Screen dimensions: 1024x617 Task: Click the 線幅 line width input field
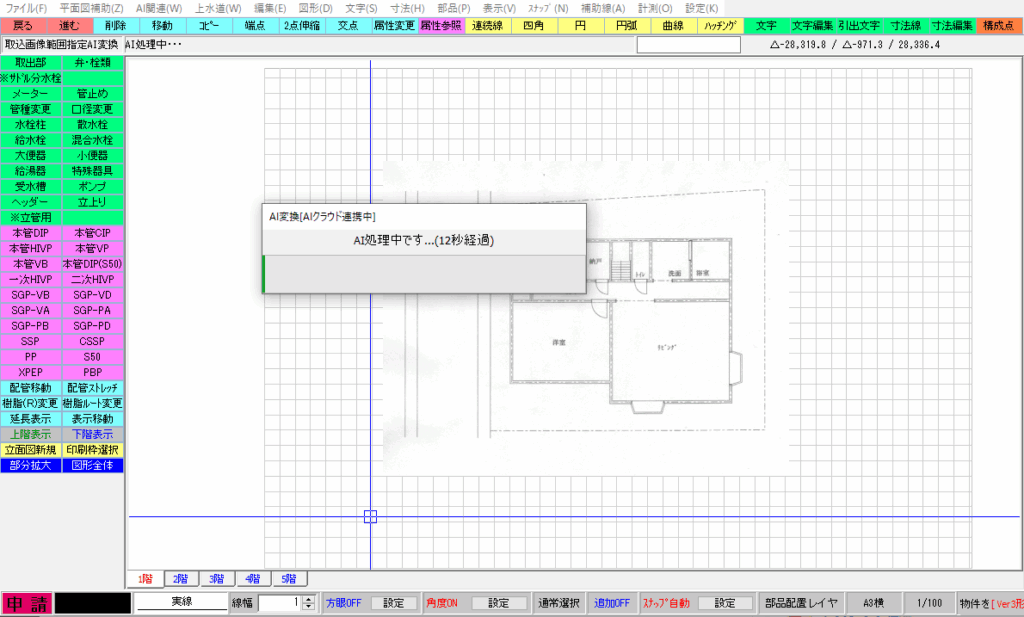click(x=279, y=603)
